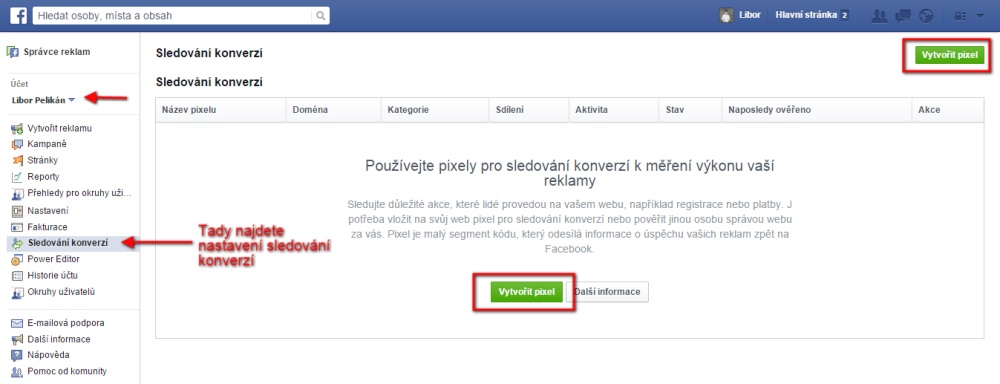Viewport: 1000px width, 384px height.
Task: Open friend requests icon in top bar
Action: tap(879, 16)
